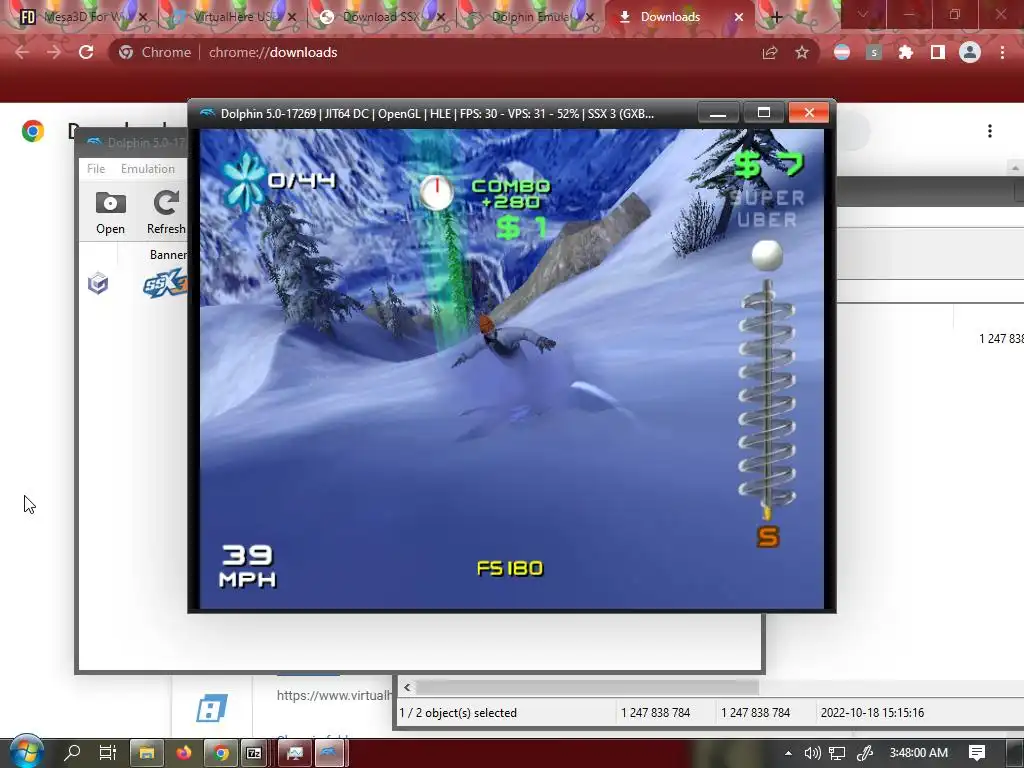This screenshot has width=1024, height=768.
Task: Maximize the Dolphin game window
Action: point(763,112)
